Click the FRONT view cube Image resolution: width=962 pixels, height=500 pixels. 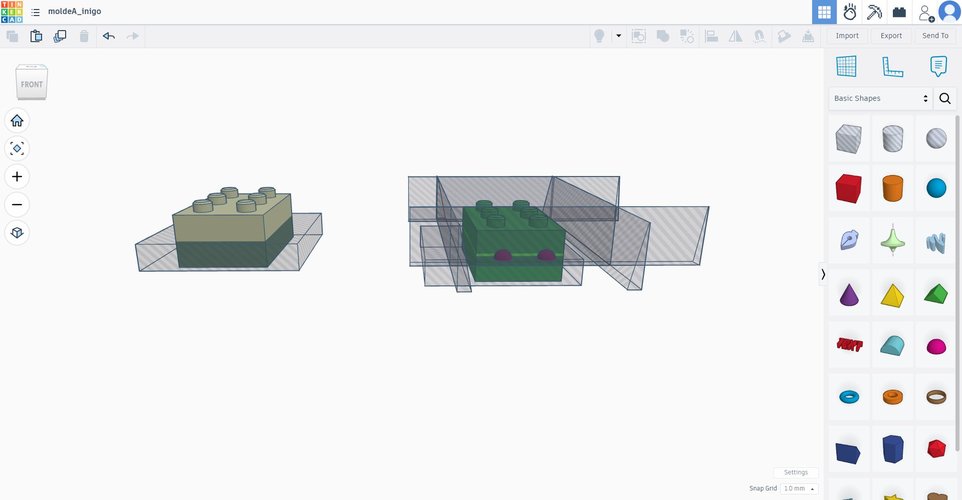coord(31,82)
